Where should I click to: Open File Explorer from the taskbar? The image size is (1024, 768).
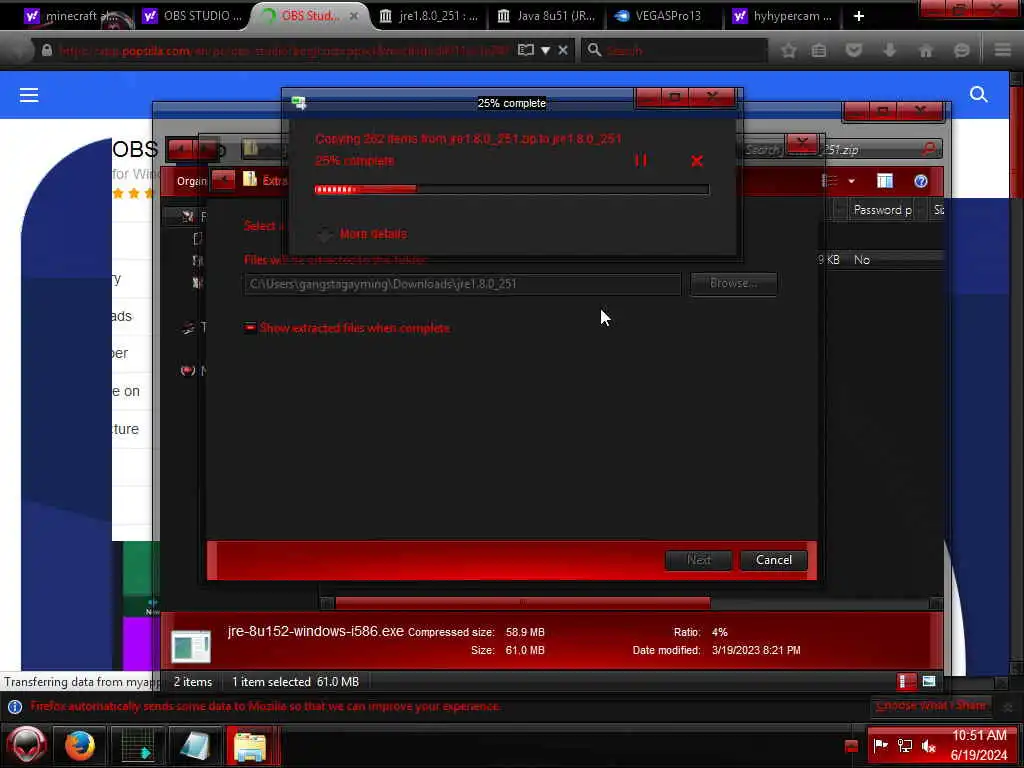tap(250, 745)
